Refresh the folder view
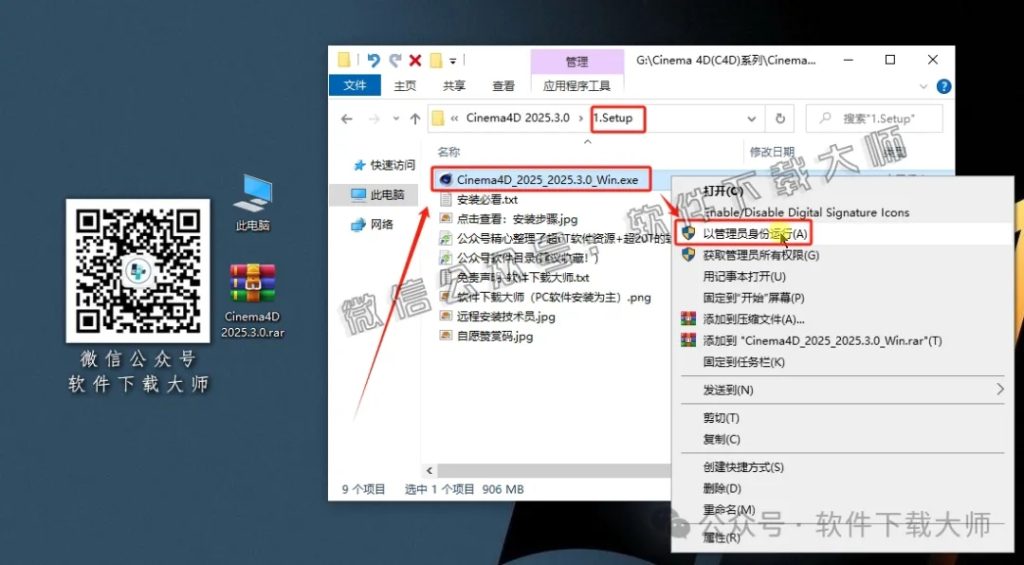This screenshot has width=1024, height=565. coord(780,119)
